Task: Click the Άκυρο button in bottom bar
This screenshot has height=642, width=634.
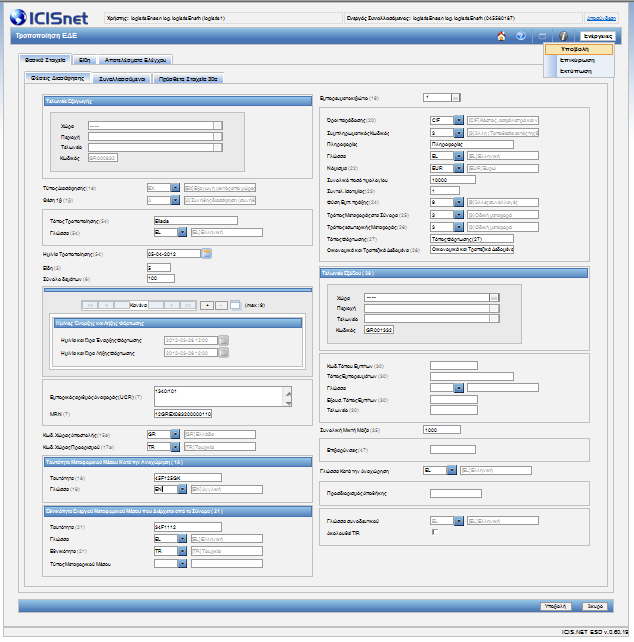Action: click(x=595, y=606)
